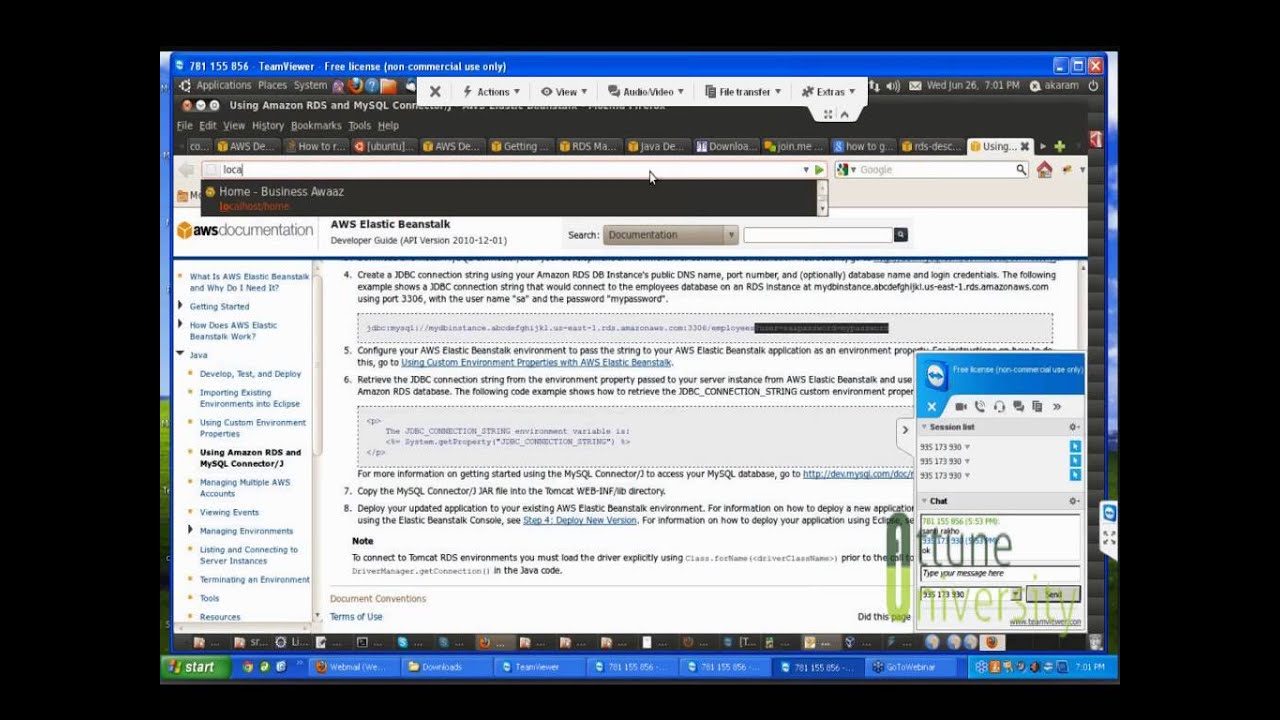Click Terms of Use link
Screen dimensions: 1280x720
point(356,617)
